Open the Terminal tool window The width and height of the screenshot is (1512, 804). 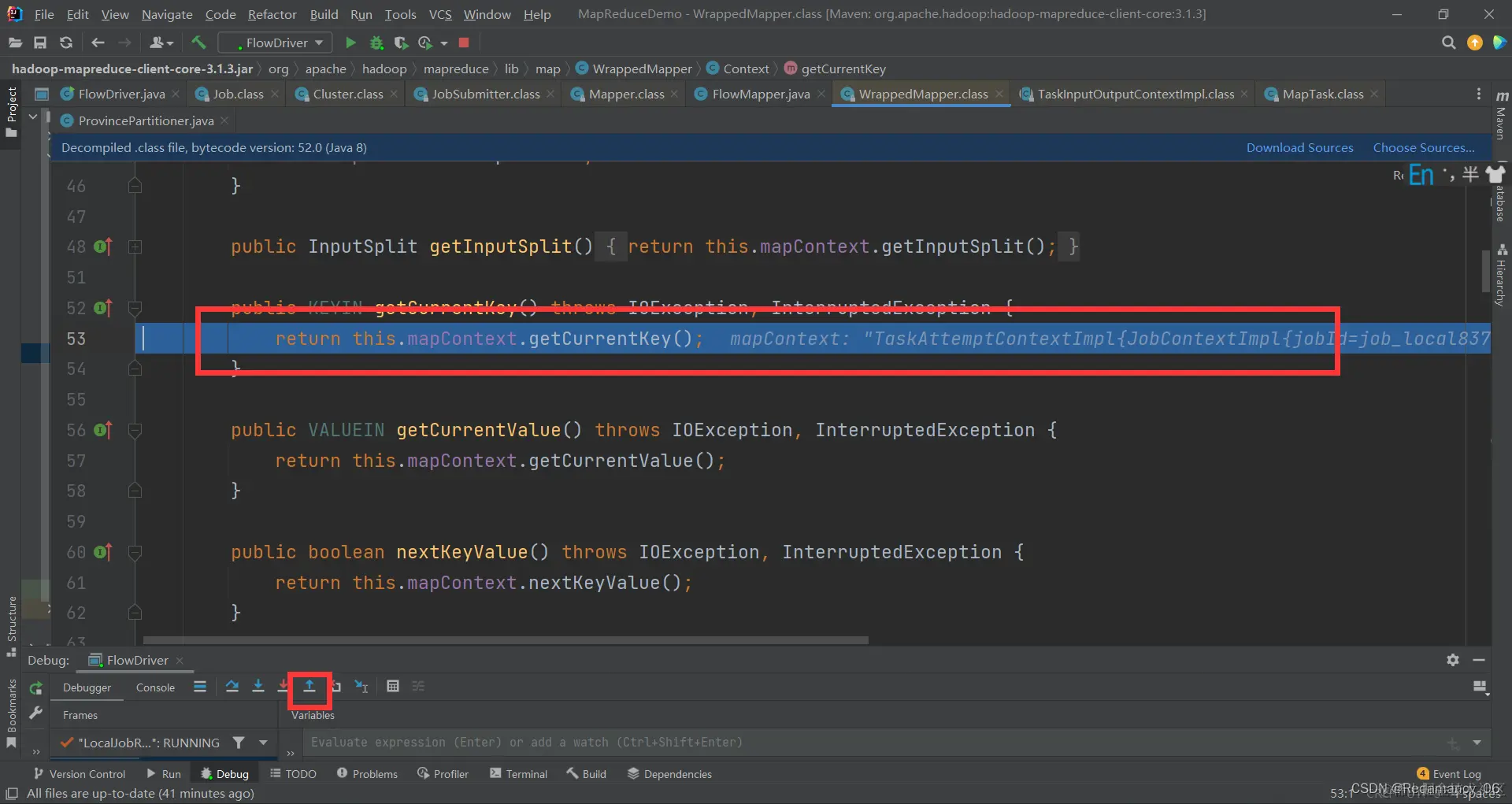[518, 774]
